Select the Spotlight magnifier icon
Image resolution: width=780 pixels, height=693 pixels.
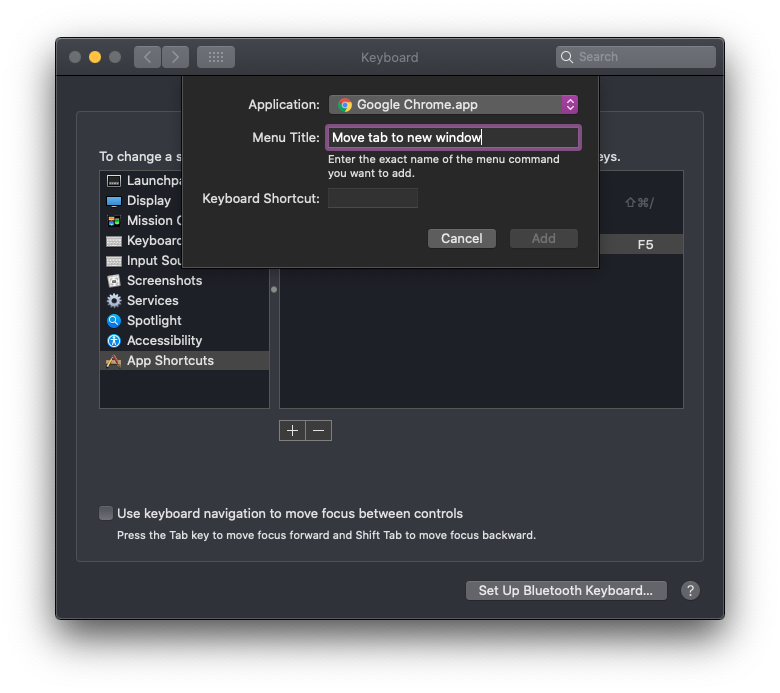click(x=114, y=321)
